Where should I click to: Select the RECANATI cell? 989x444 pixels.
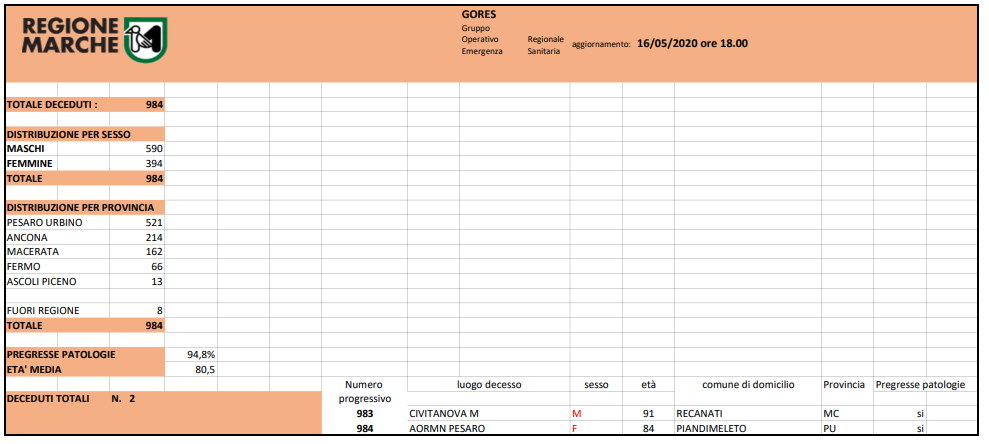[x=699, y=414]
